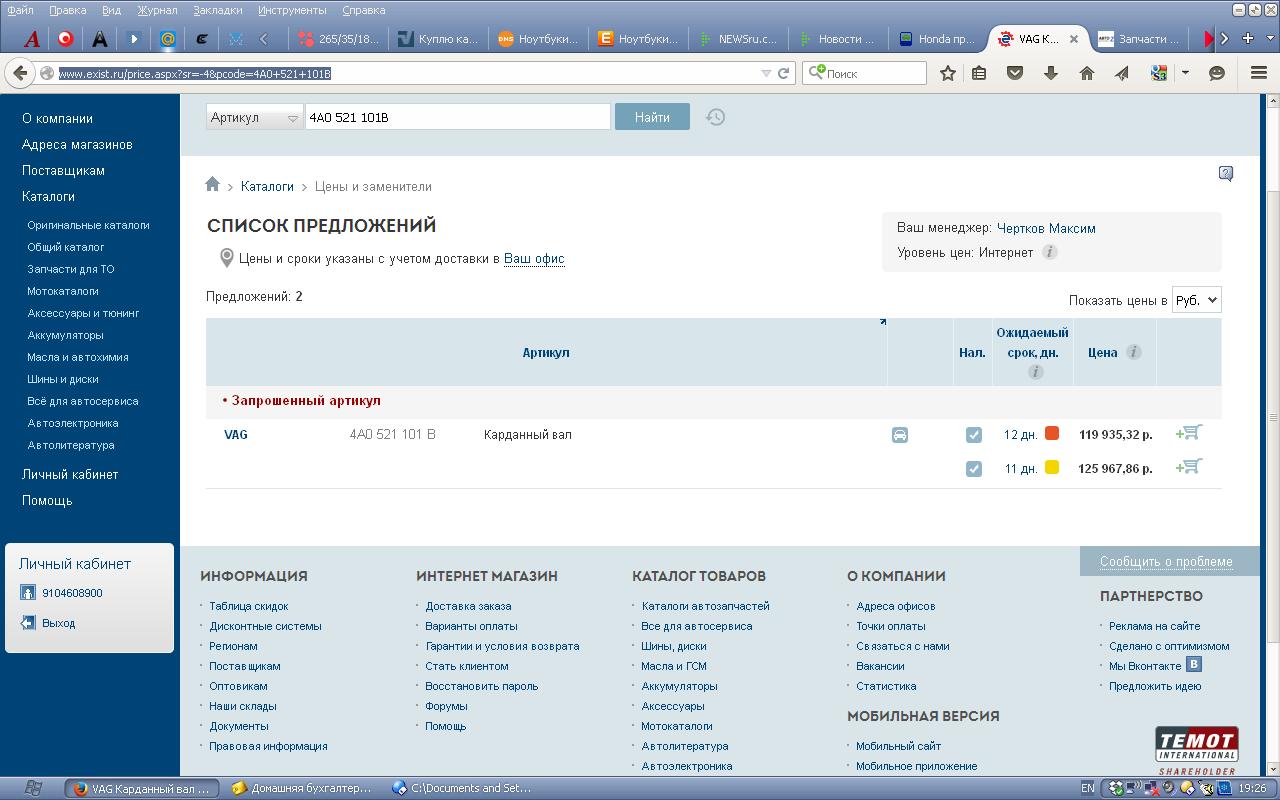Open the Артикул search type dropdown
Image resolution: width=1280 pixels, height=800 pixels.
tap(254, 117)
